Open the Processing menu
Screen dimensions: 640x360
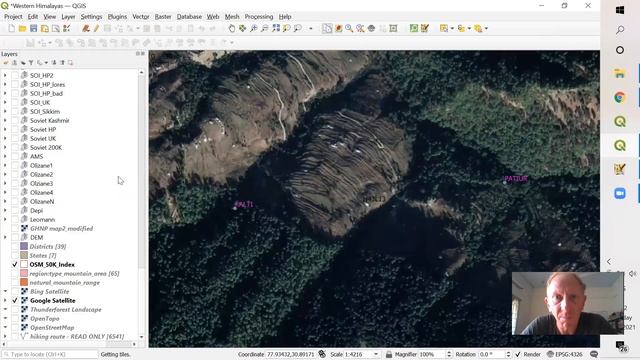pyautogui.click(x=259, y=17)
